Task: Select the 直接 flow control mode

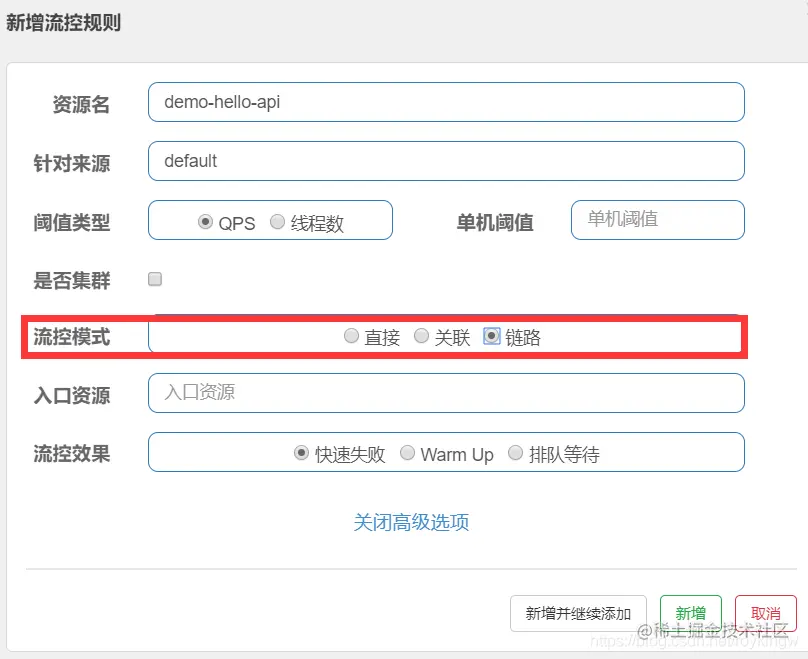Action: [351, 336]
